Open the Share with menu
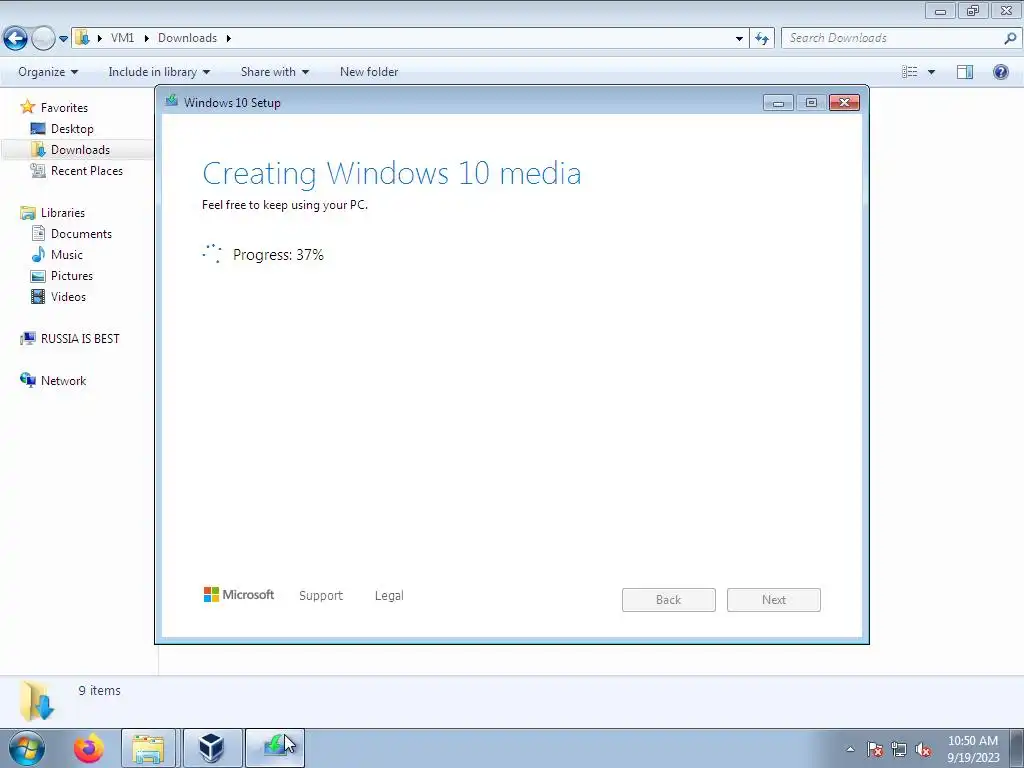 pos(274,72)
